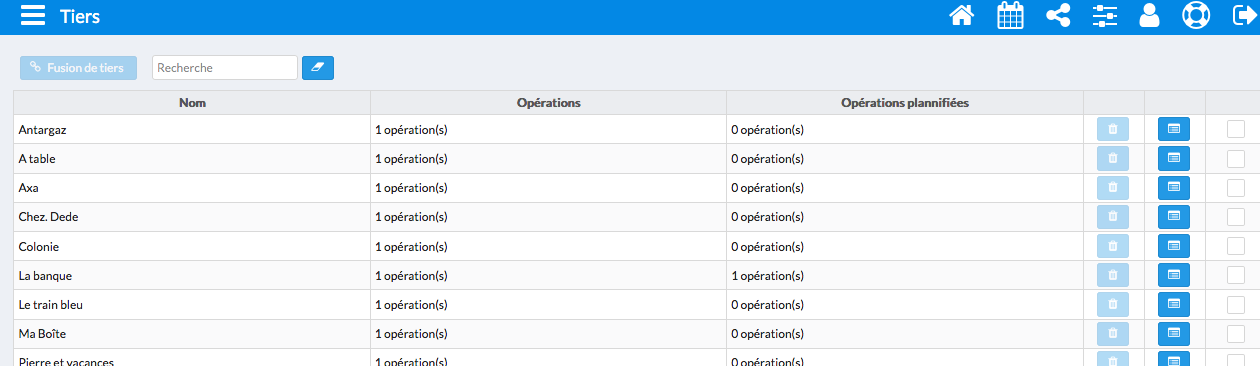The height and width of the screenshot is (366, 1260).
Task: View operations list for Axa
Action: (x=1174, y=187)
